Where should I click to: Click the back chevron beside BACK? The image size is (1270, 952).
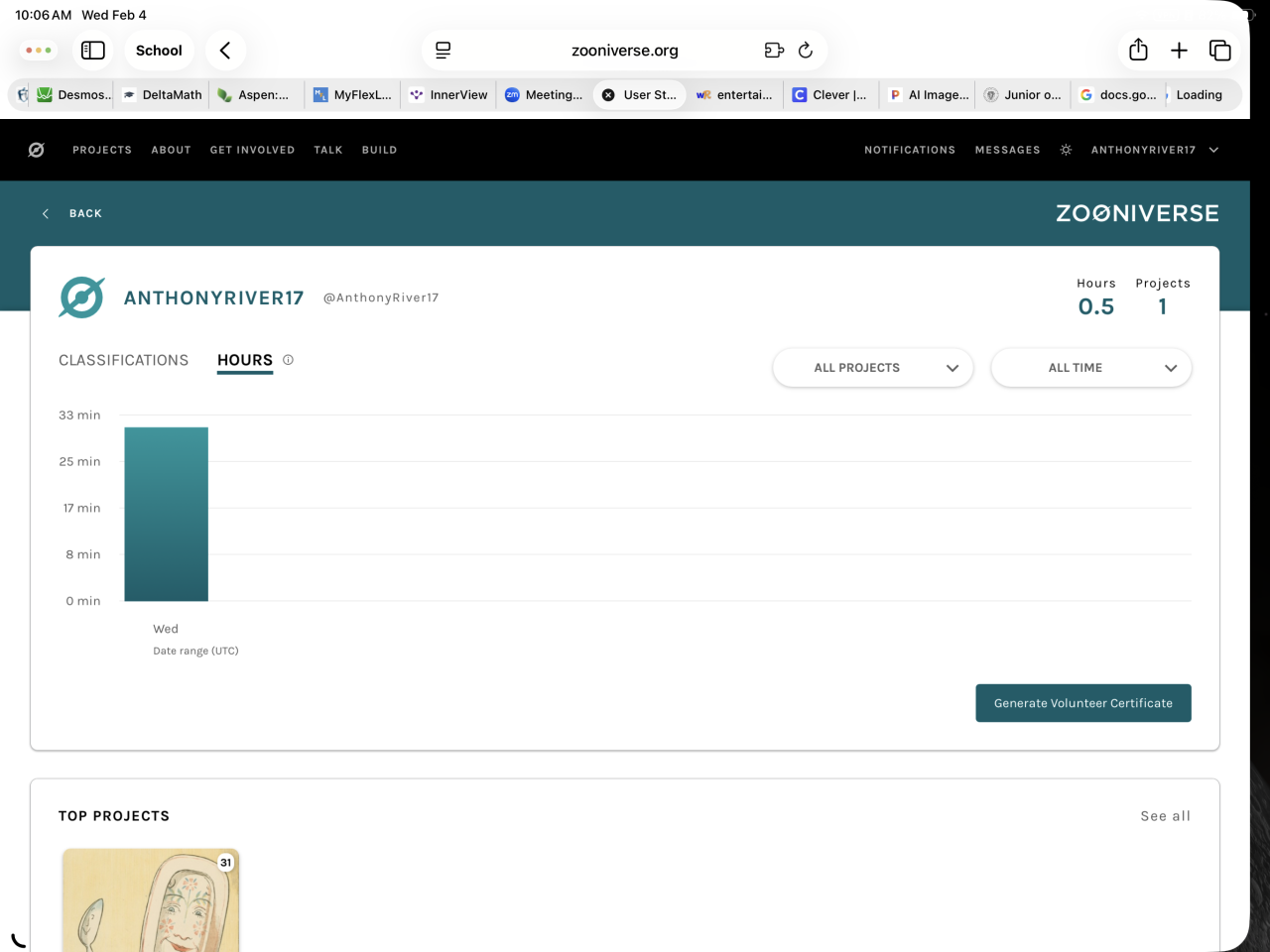click(x=46, y=213)
